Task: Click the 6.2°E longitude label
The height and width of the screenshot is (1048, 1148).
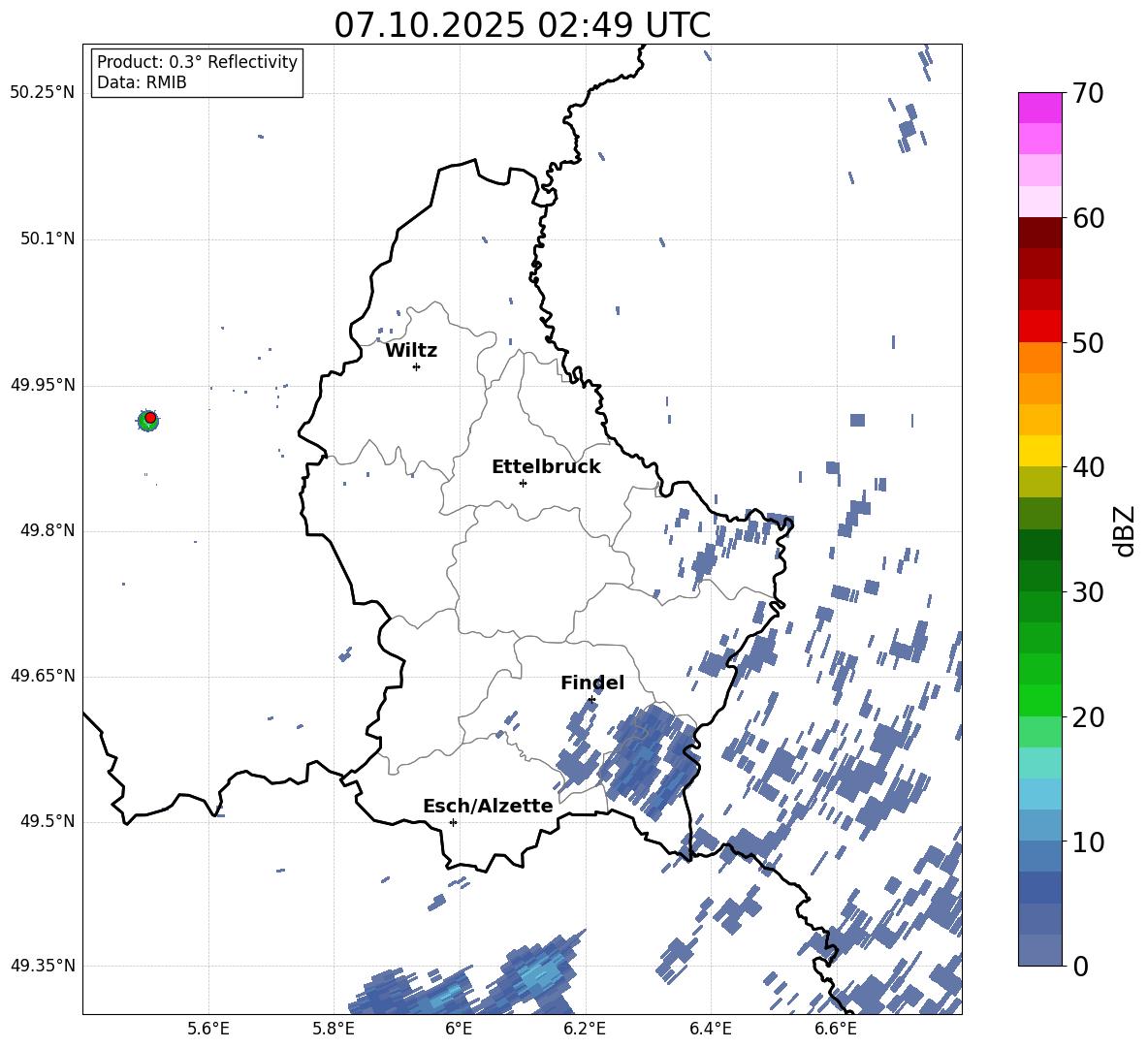Action: pos(585,1029)
